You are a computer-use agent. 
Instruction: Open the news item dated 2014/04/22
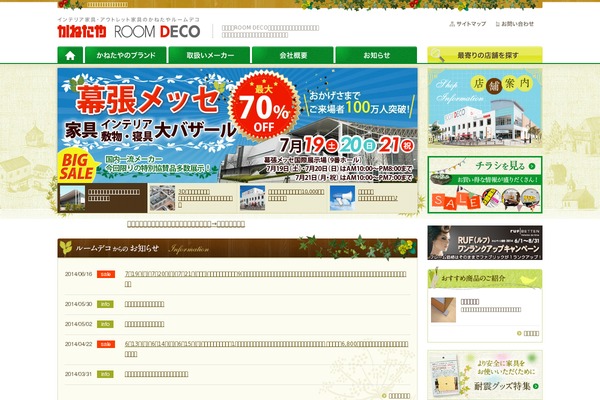[x=266, y=349]
